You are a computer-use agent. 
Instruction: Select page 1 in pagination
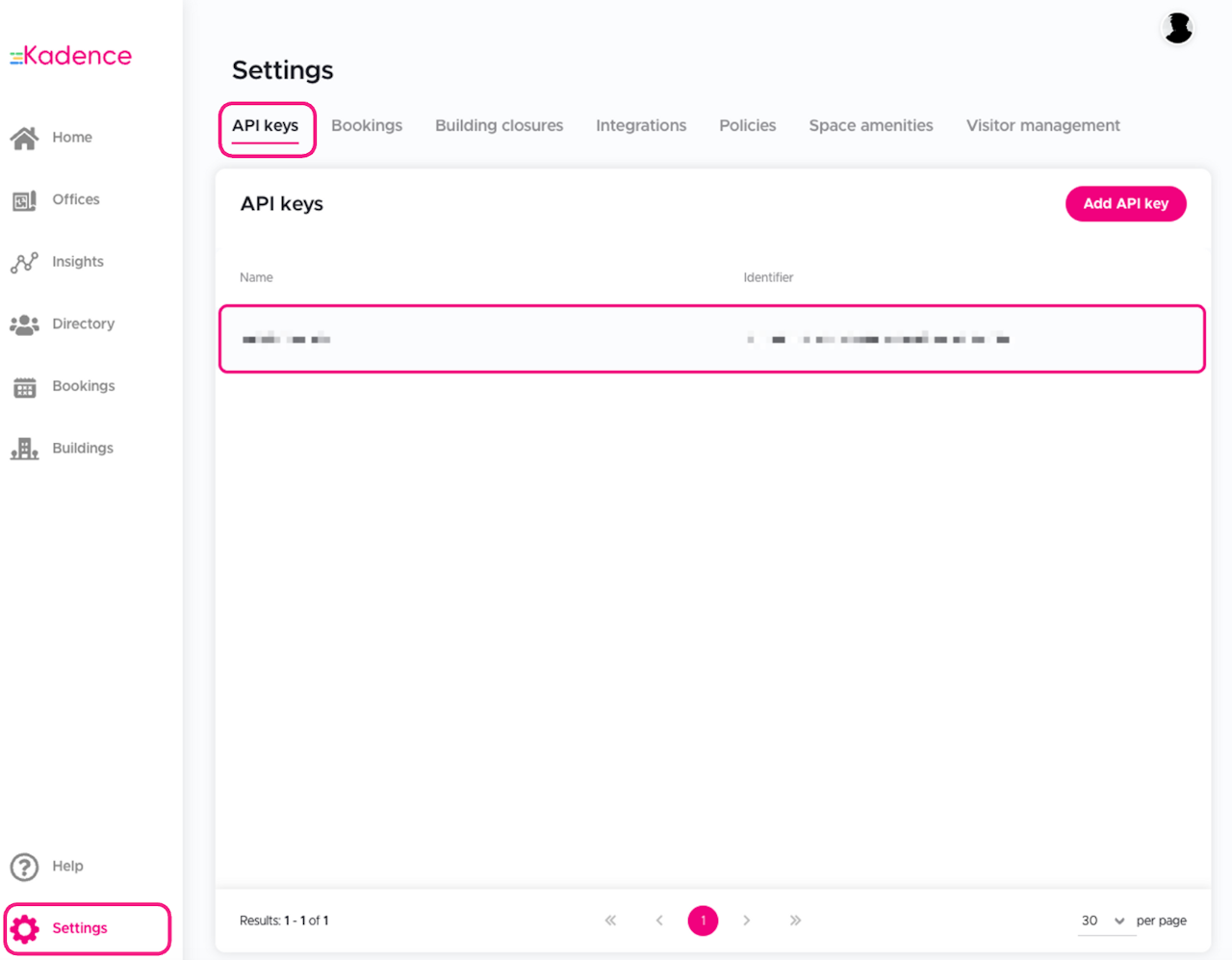[x=703, y=921]
